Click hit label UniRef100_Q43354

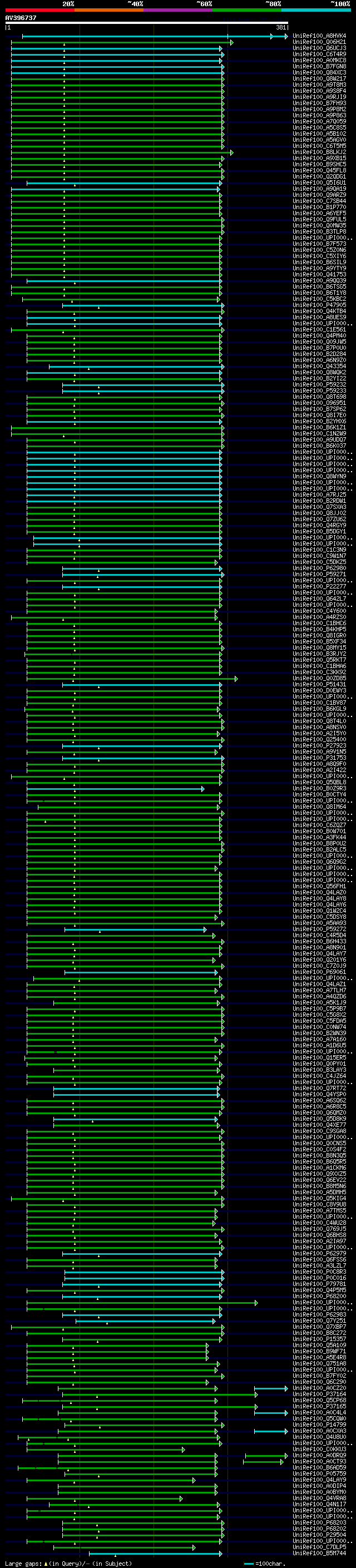click(x=319, y=367)
